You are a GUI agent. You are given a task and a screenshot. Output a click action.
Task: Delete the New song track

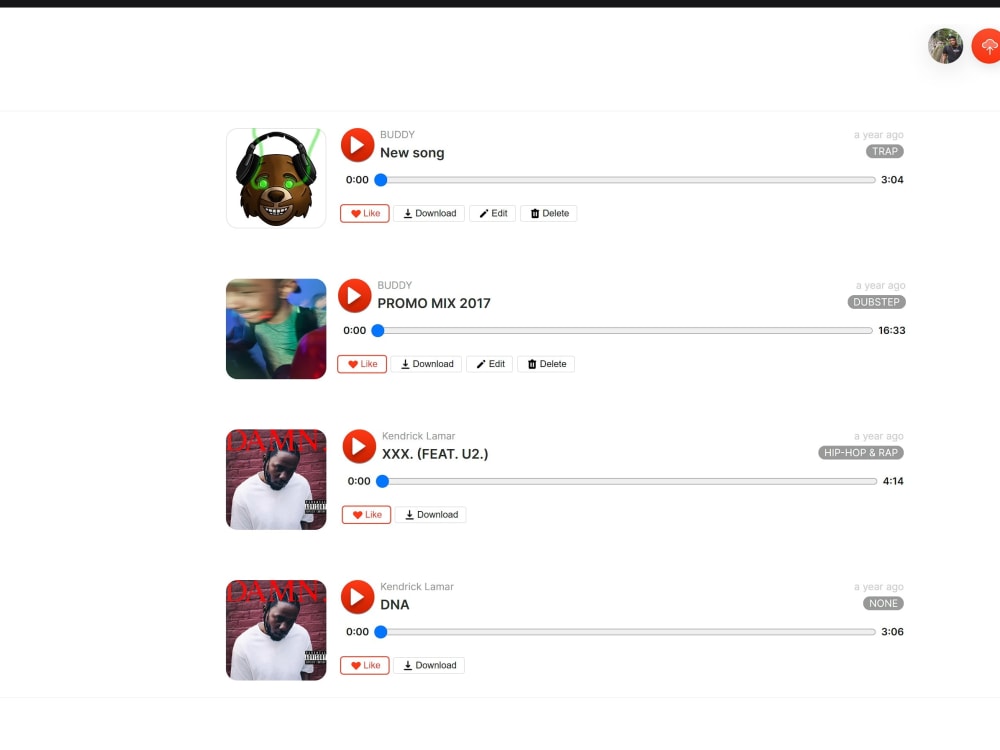coord(549,213)
